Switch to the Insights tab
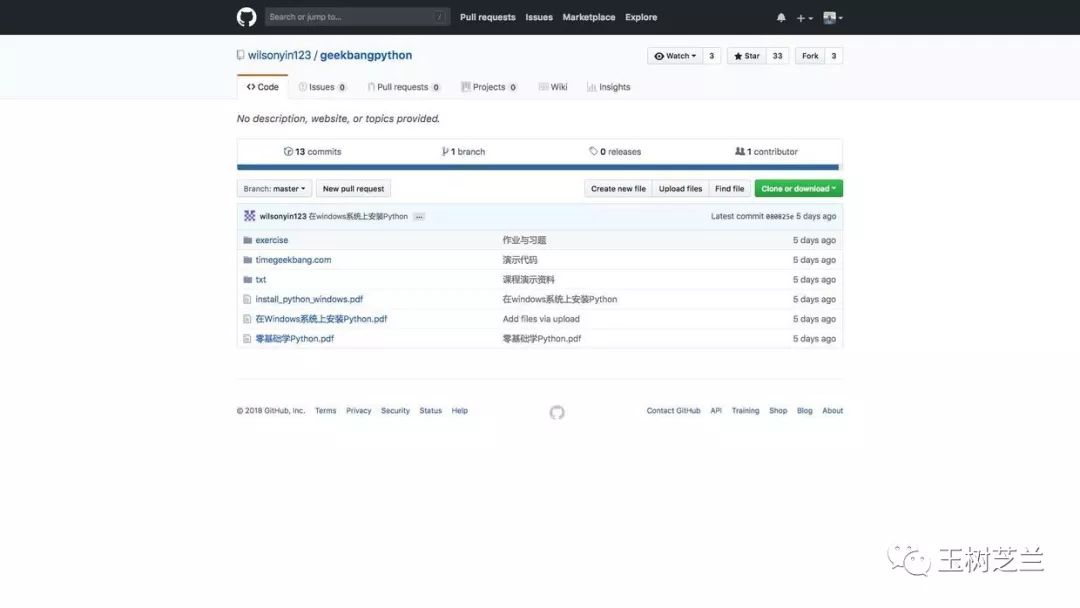Viewport: 1080px width, 608px height. [608, 87]
